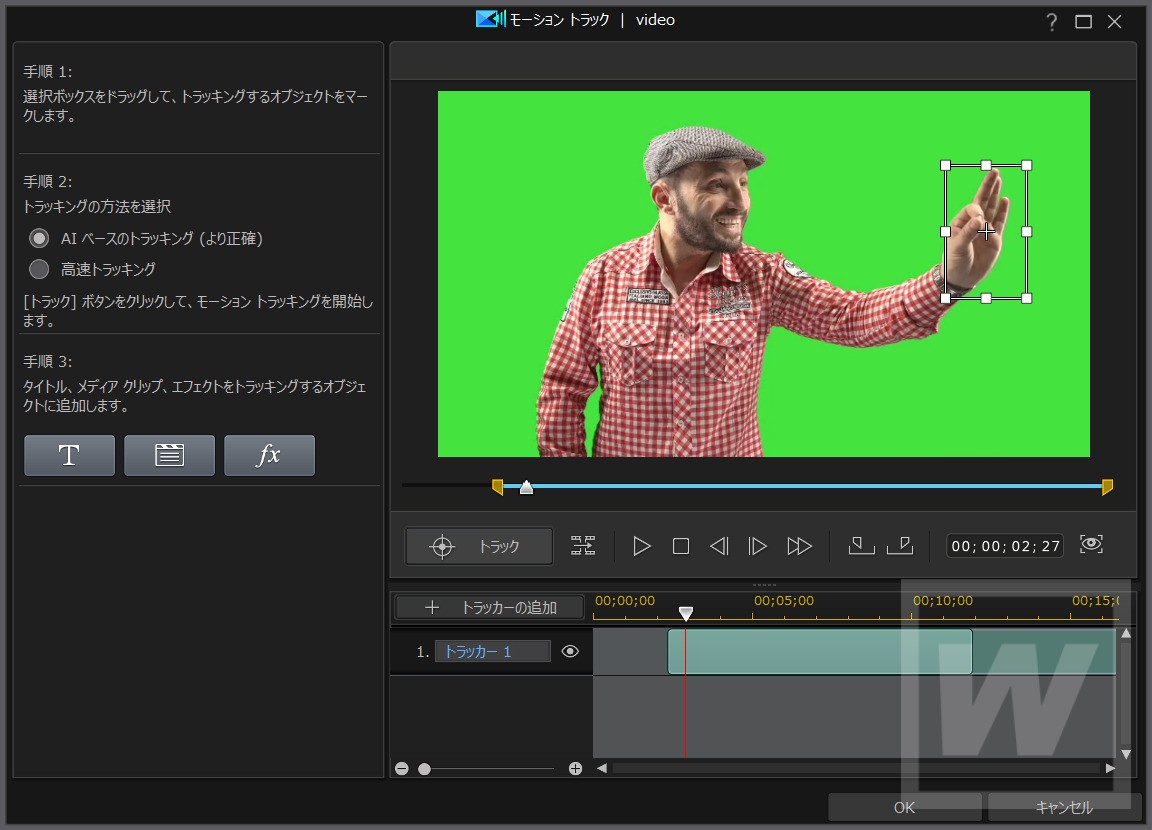Viewport: 1152px width, 830px height.
Task: Select high-speed tracking (高速トラッキング) option
Action: pyautogui.click(x=39, y=270)
